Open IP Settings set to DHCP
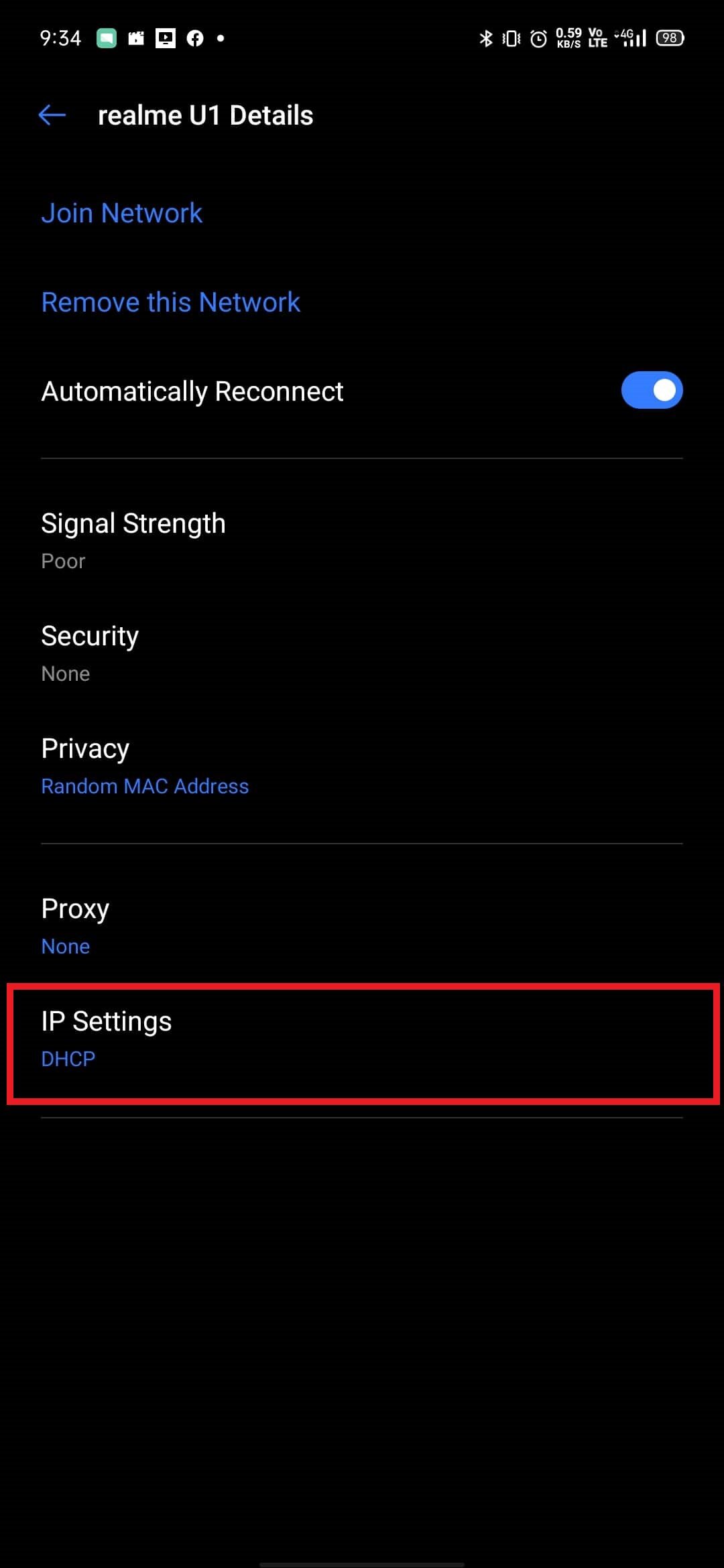Image resolution: width=724 pixels, height=1568 pixels. 362,1039
